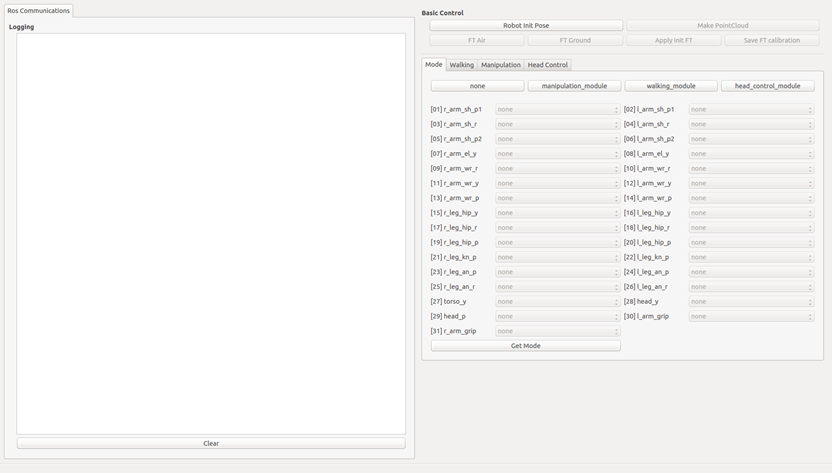Expand the l_leg_kn_p module dropdown
Screen dimensions: 832x473
click(751, 257)
